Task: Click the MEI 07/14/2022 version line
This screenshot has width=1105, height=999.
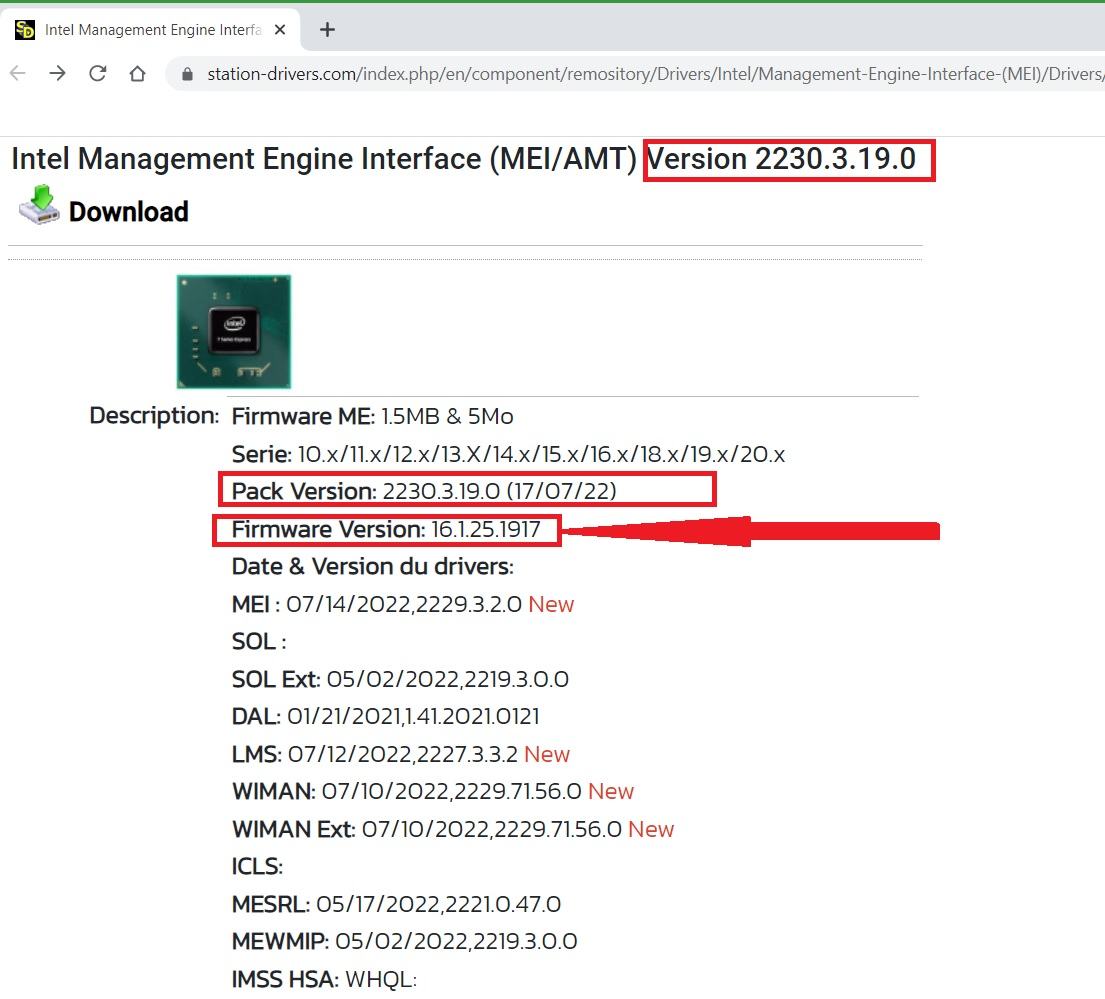Action: click(403, 604)
